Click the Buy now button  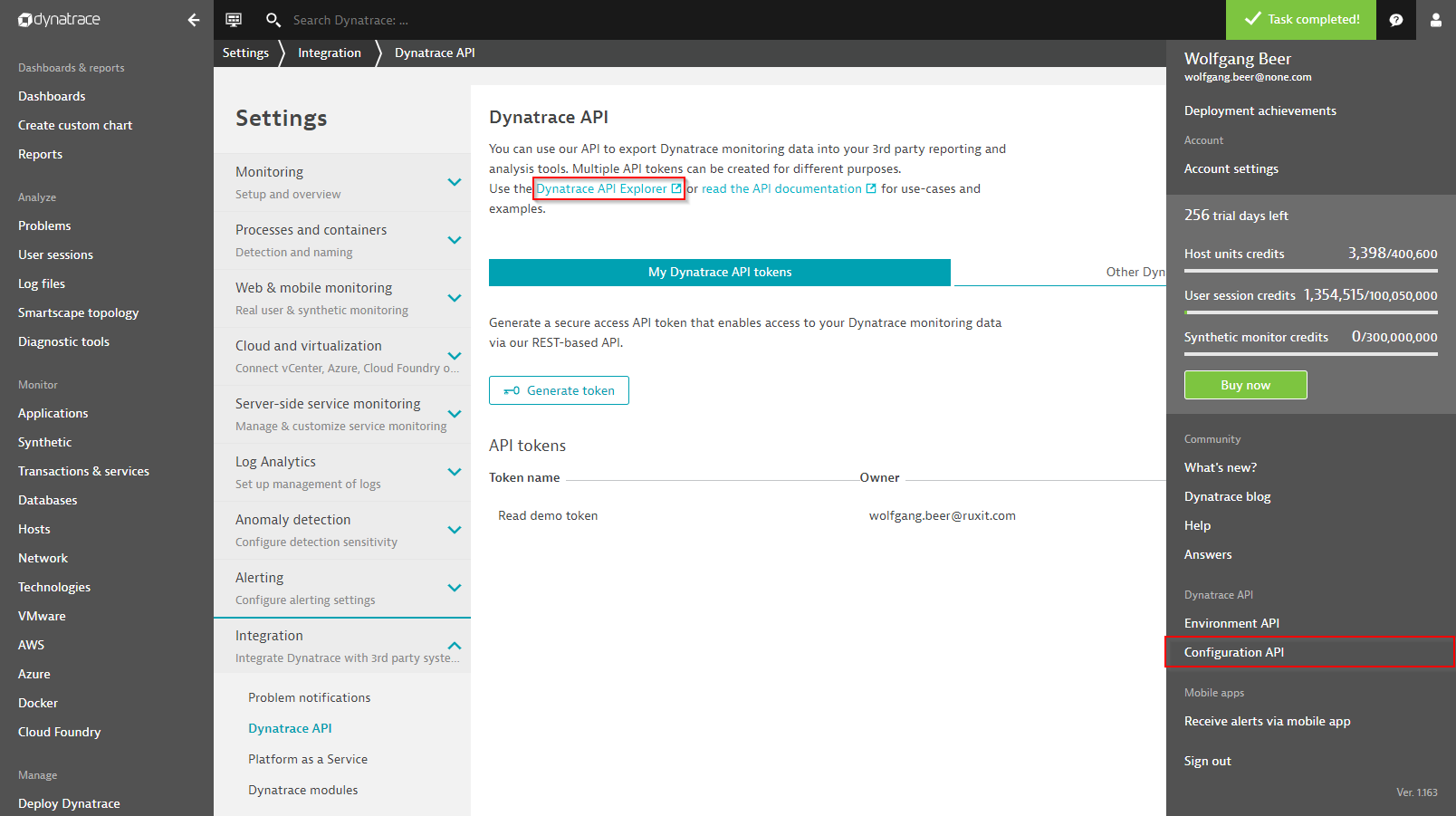(1246, 385)
